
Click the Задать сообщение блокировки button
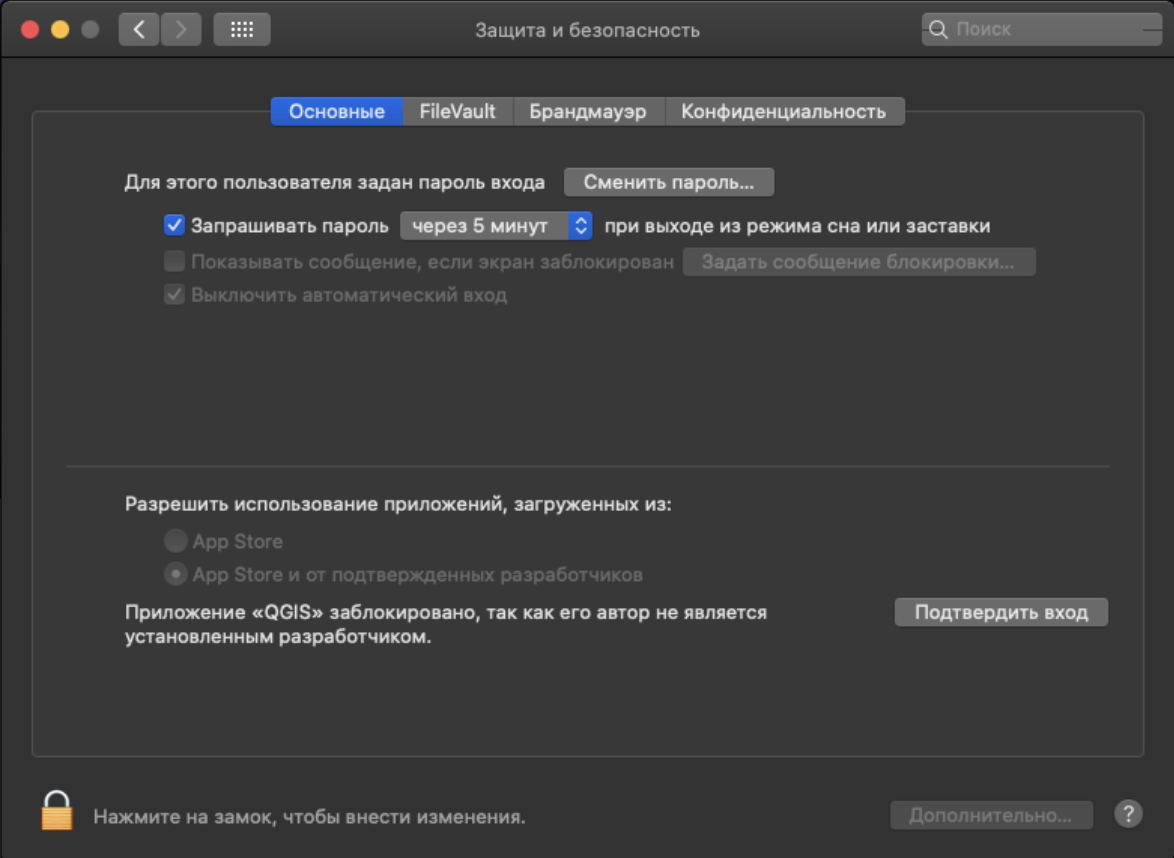[858, 262]
